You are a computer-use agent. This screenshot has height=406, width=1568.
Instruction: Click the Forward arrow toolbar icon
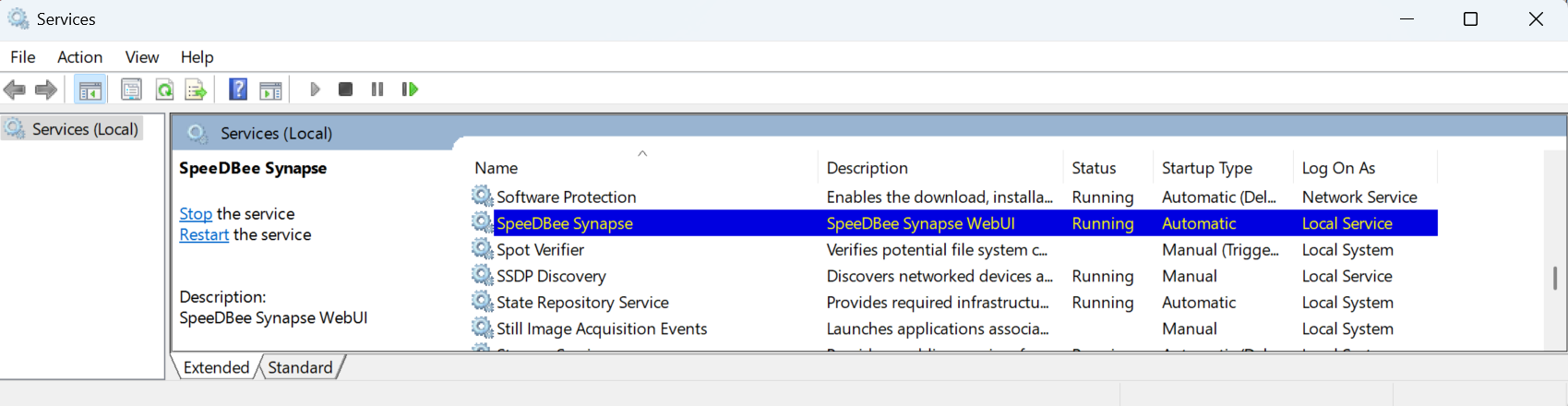coord(46,90)
